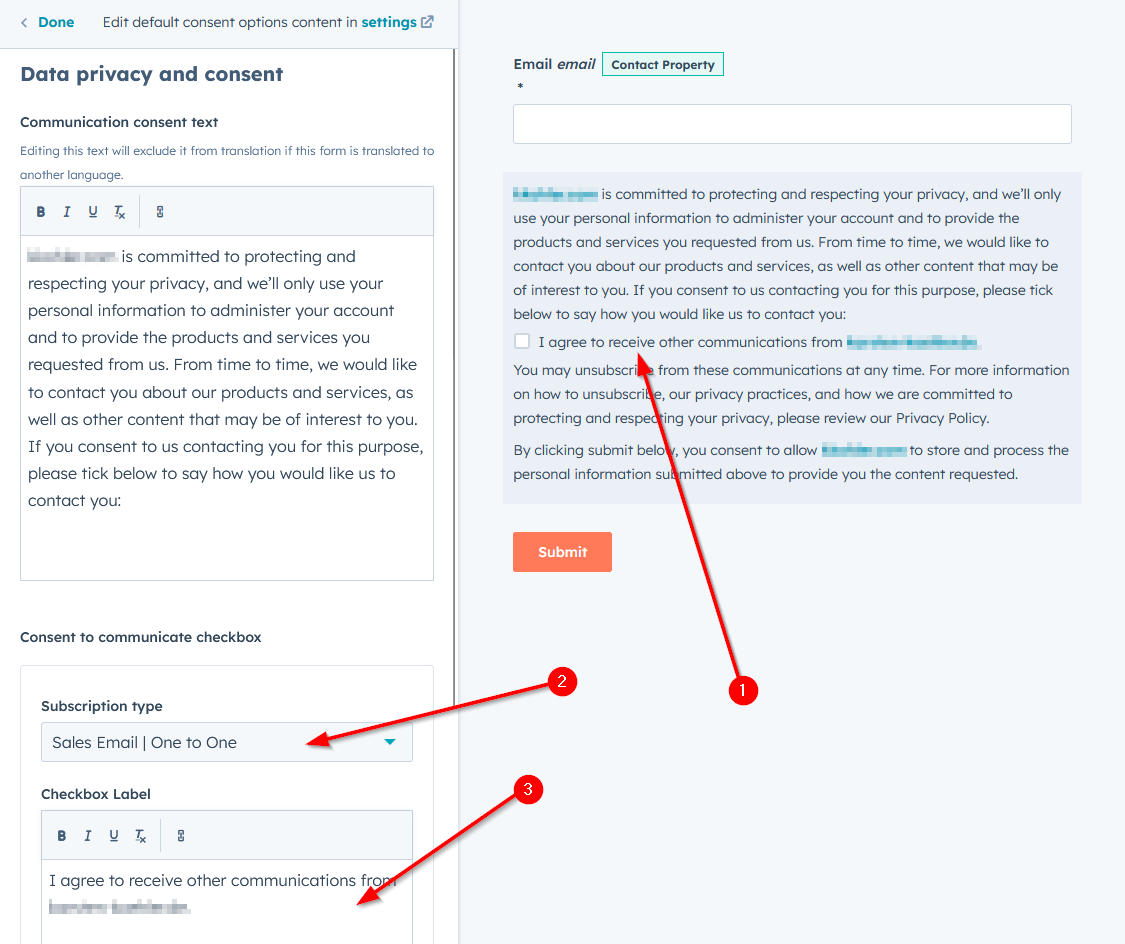
Task: Click the Done navigation item
Action: [x=56, y=21]
